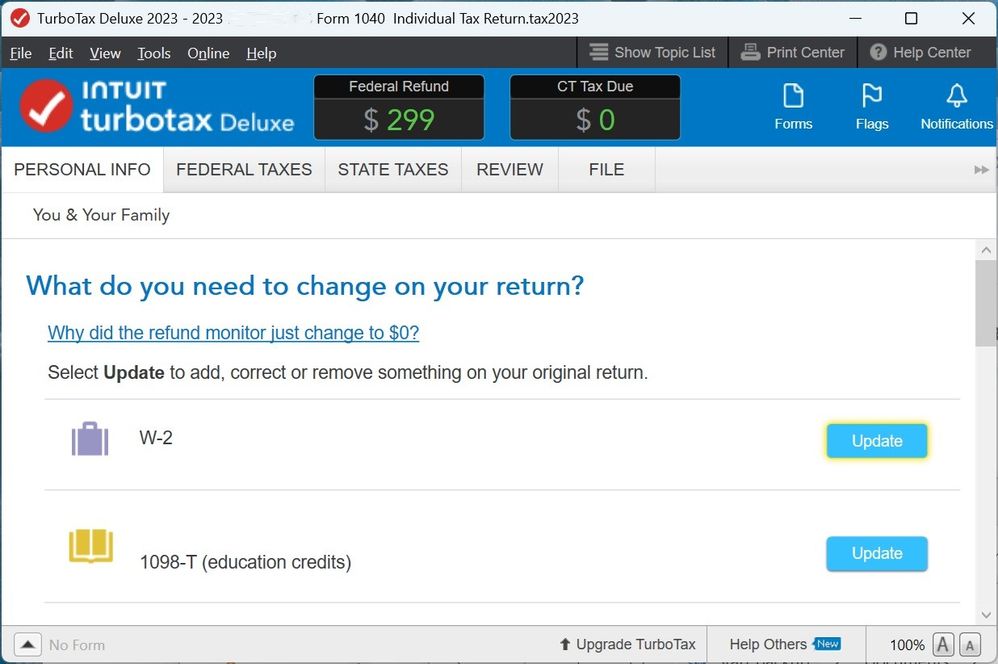Screen dimensions: 998x664
Task: Open the View menu
Action: (x=105, y=53)
